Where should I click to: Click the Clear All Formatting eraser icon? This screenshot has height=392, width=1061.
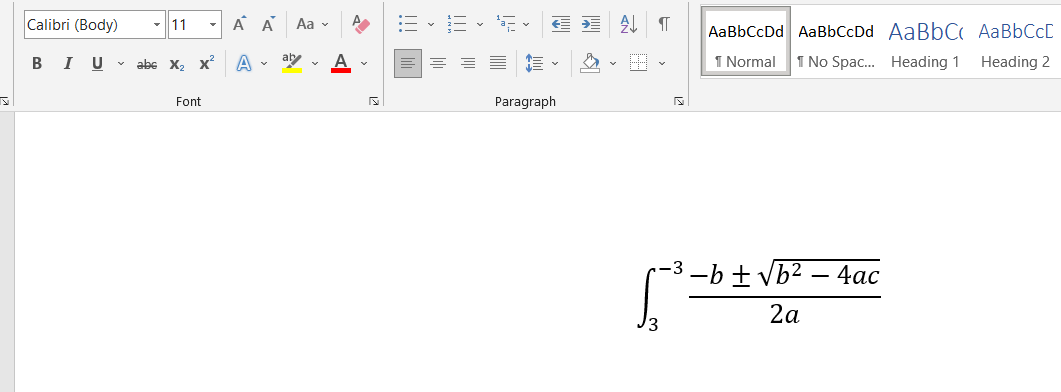[361, 24]
